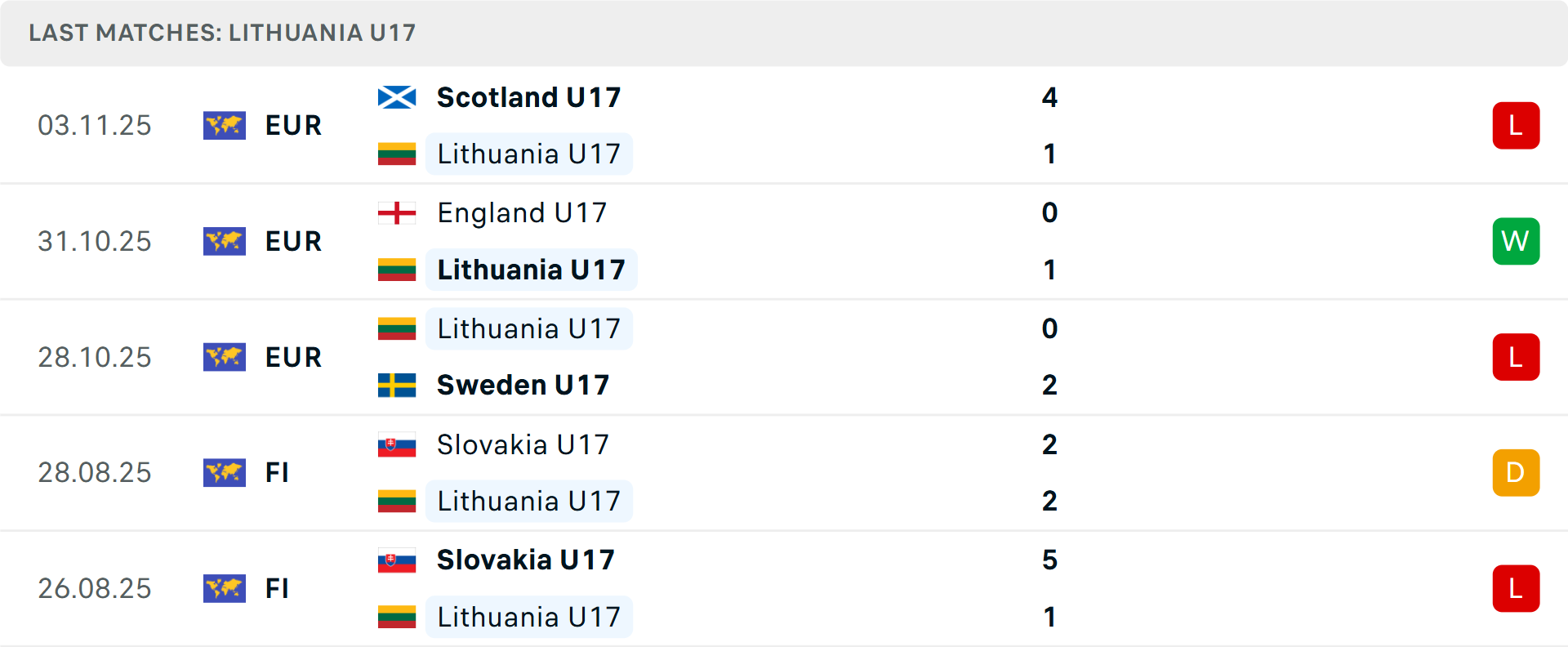Screen dimensions: 1568x647
Task: Click the FI competition globe icon for 28.08.25
Action: pyautogui.click(x=225, y=472)
